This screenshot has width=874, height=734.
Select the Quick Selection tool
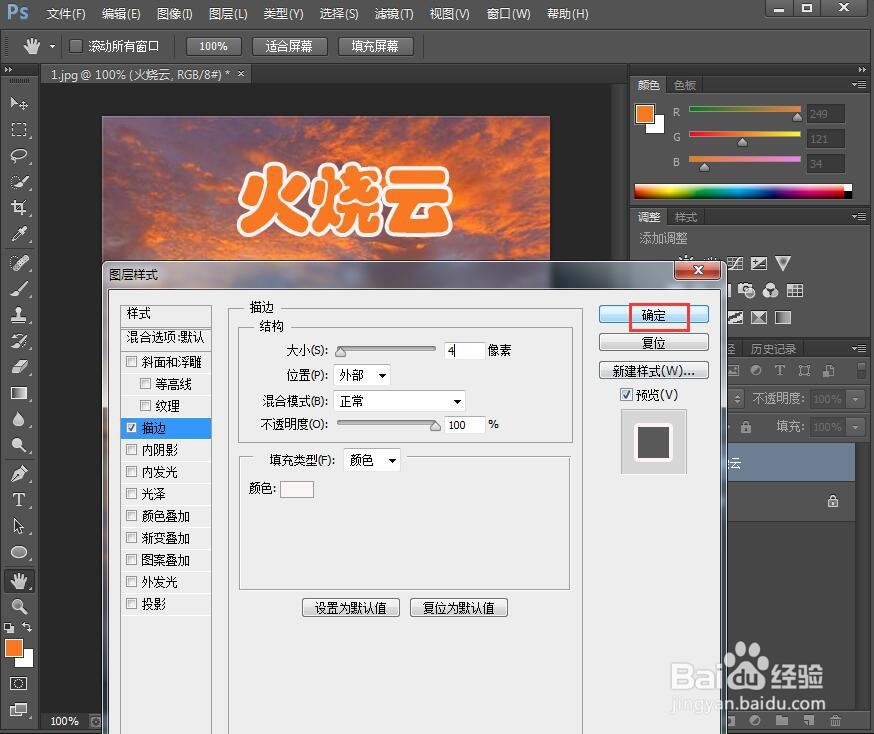[x=19, y=182]
